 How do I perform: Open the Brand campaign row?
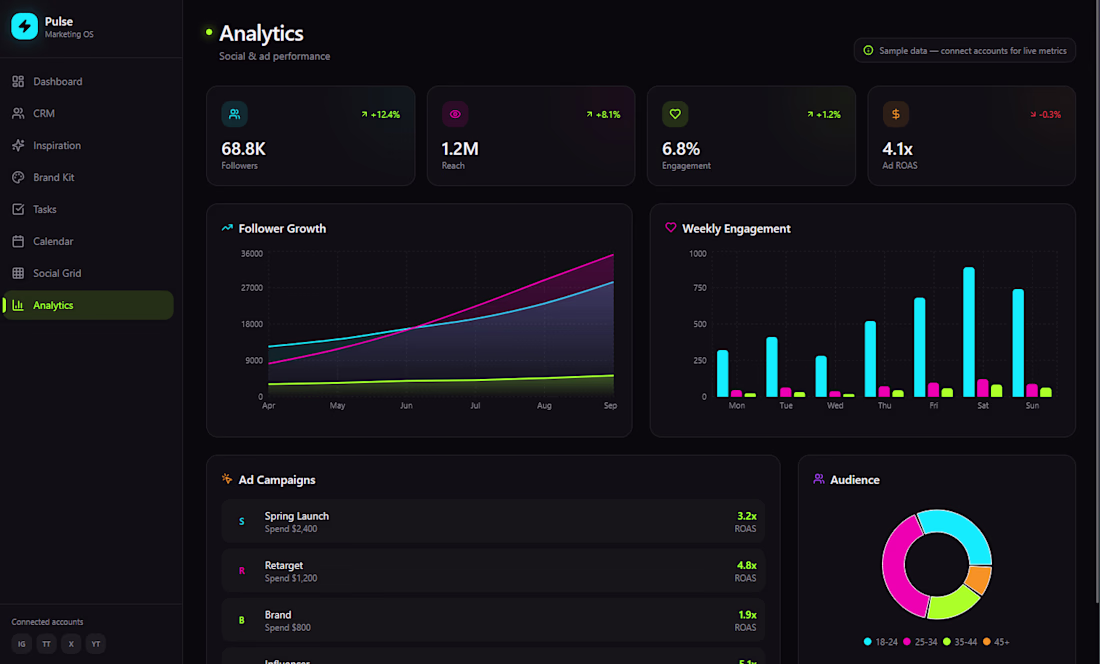pyautogui.click(x=493, y=621)
